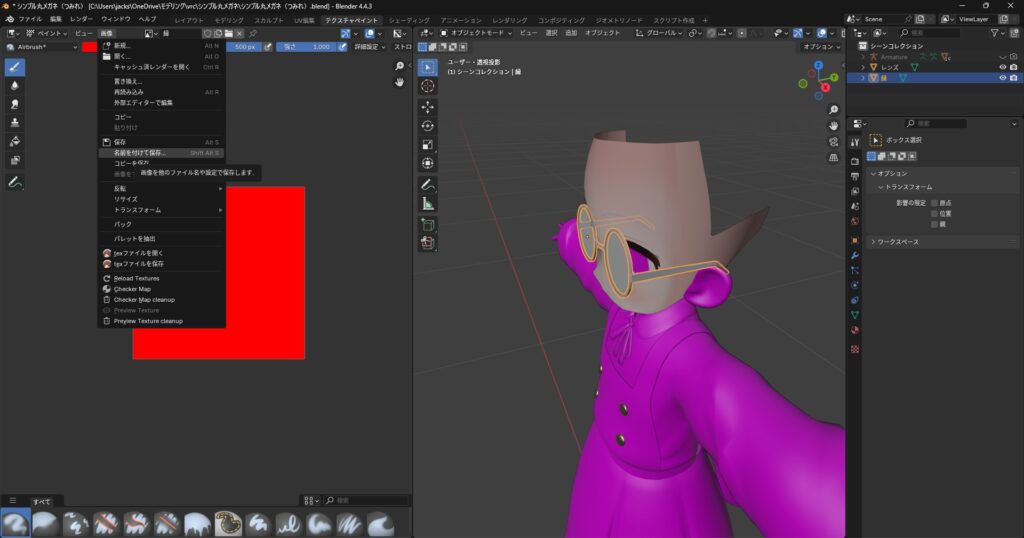
Task: Click the image editor pan hand icon
Action: [x=400, y=82]
